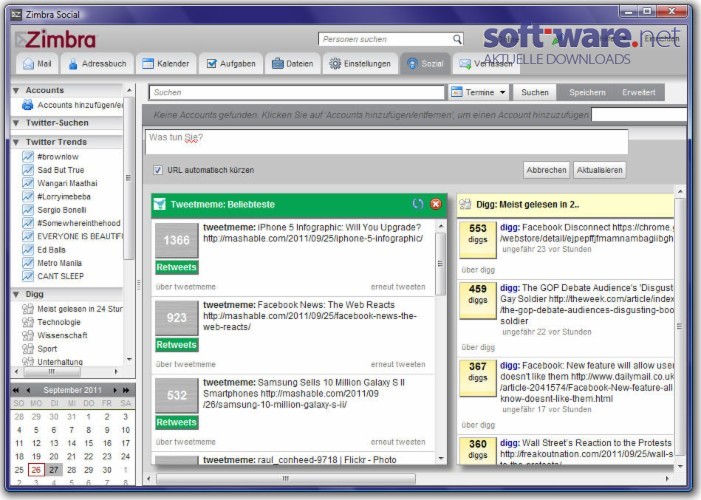
Task: Click the Aktualisieren button
Action: (600, 170)
